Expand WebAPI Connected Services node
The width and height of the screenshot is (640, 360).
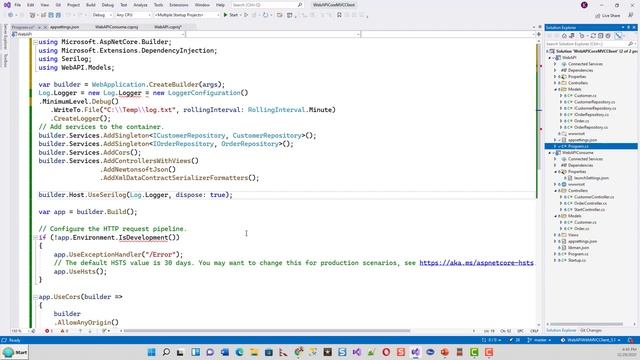pos(555,64)
